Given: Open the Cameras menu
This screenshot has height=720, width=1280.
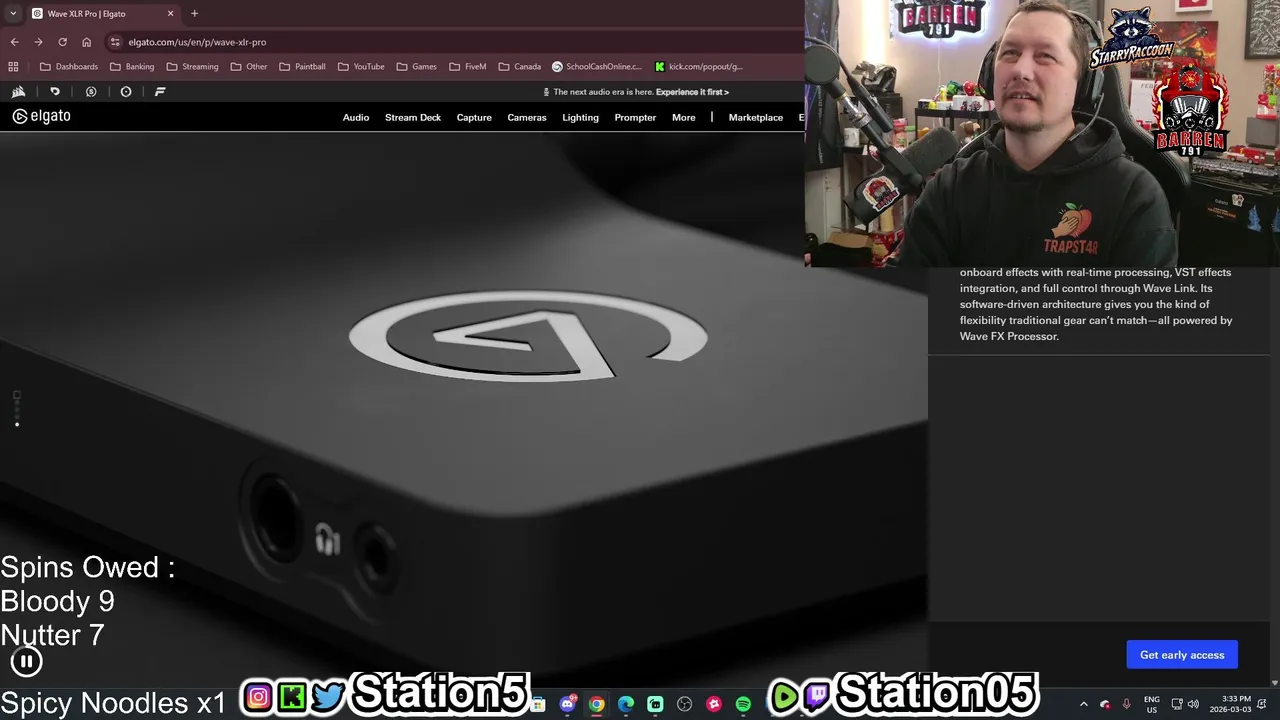Looking at the screenshot, I should [527, 117].
